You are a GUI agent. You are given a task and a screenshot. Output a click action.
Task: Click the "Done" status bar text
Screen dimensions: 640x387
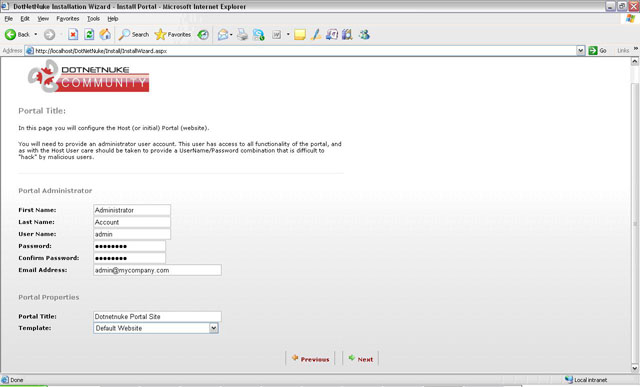coord(17,380)
